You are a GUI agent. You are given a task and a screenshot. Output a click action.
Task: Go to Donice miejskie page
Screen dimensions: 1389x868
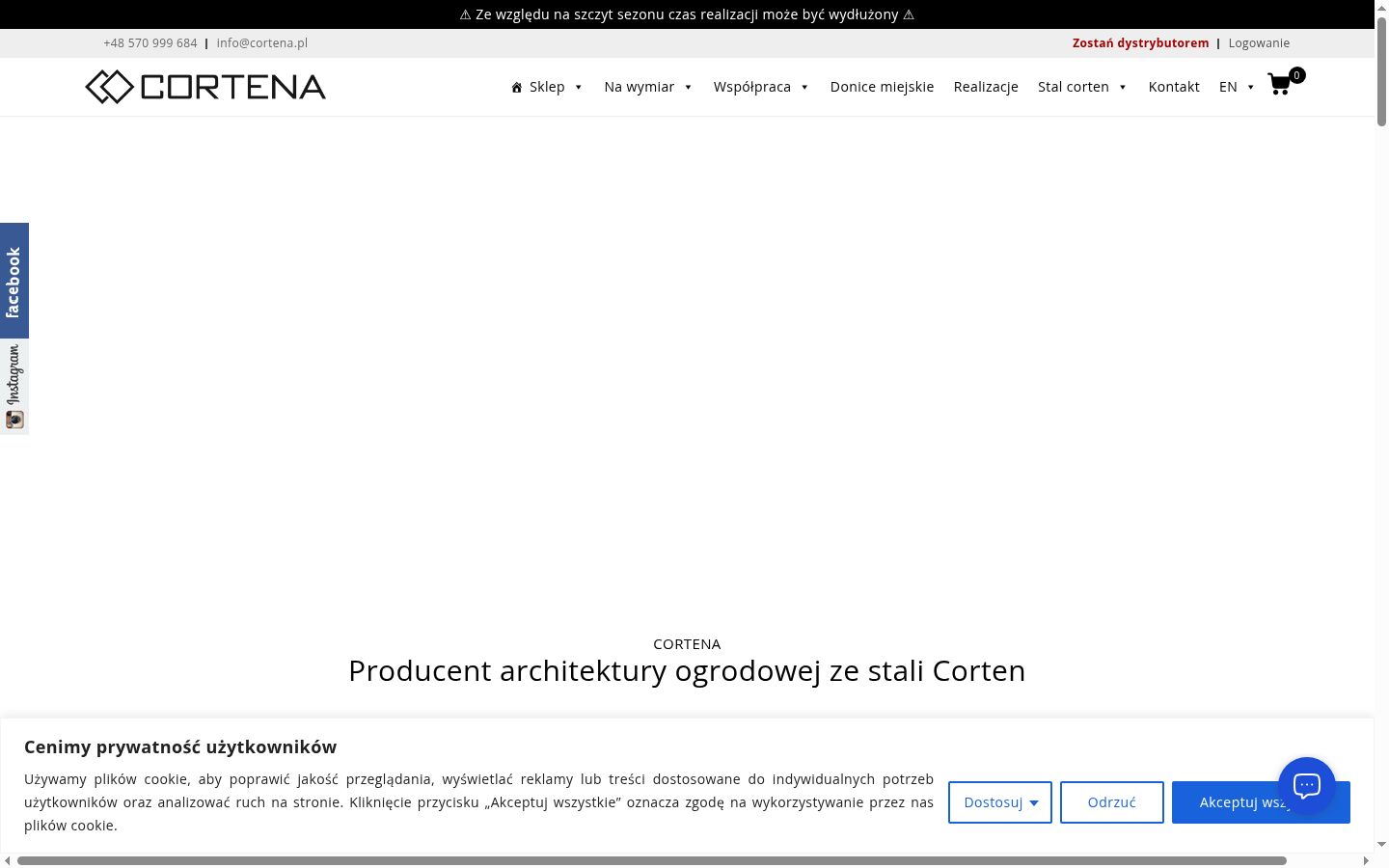coord(882,87)
